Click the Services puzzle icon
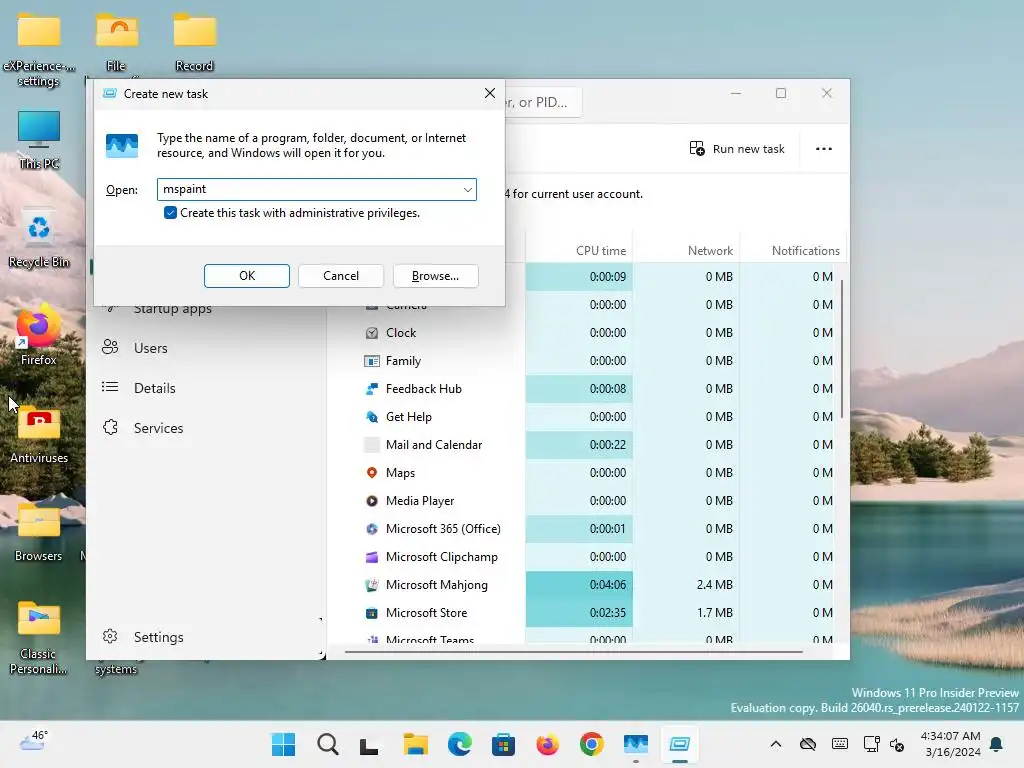Viewport: 1024px width, 768px height. [x=110, y=427]
